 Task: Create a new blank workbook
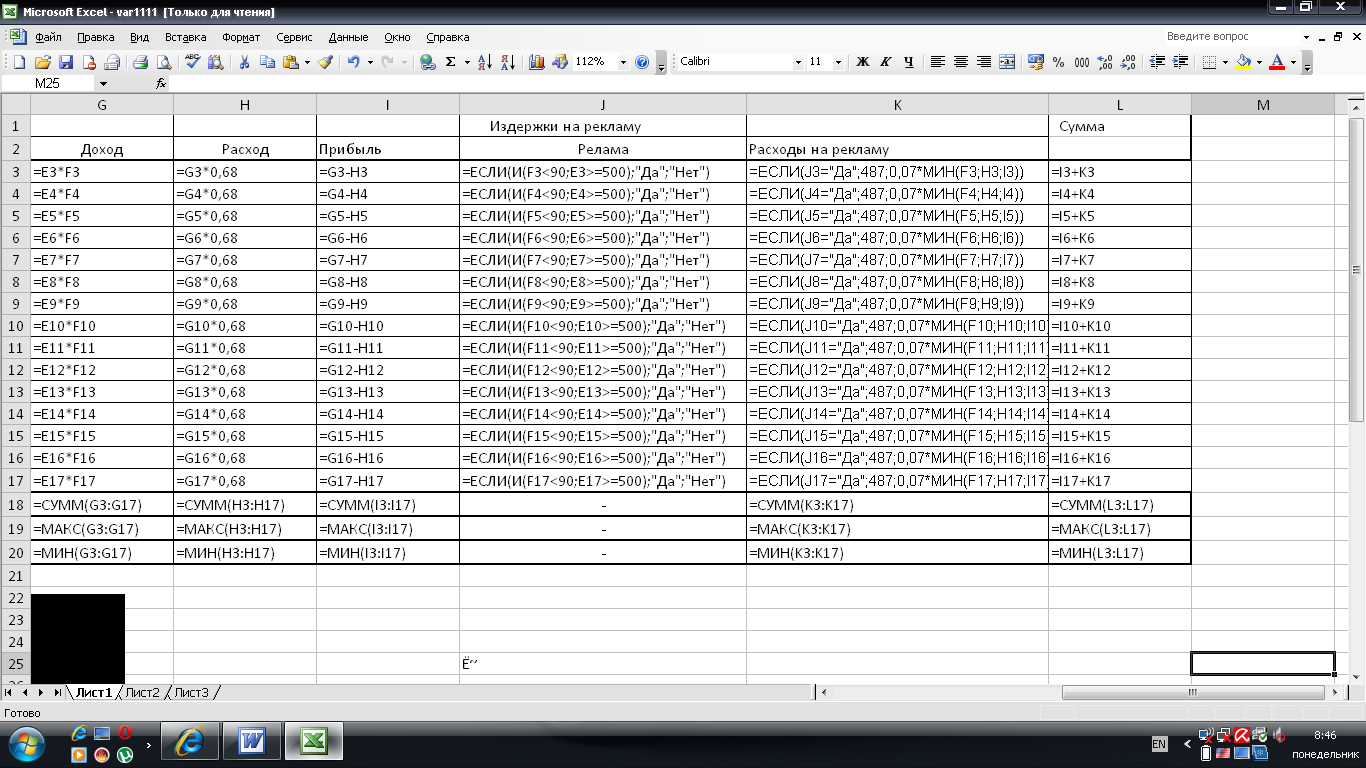coord(19,62)
